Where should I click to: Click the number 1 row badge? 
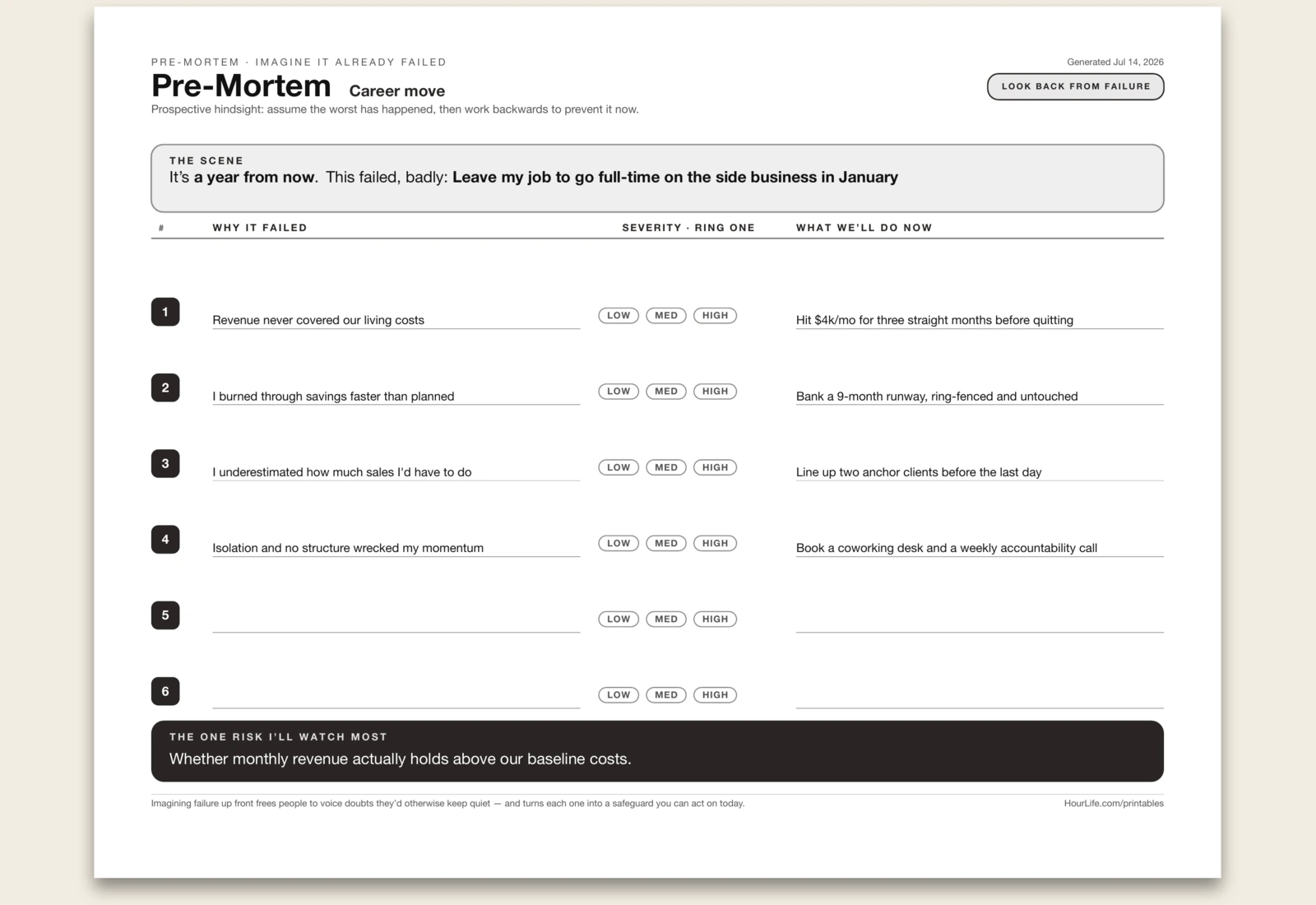(165, 312)
